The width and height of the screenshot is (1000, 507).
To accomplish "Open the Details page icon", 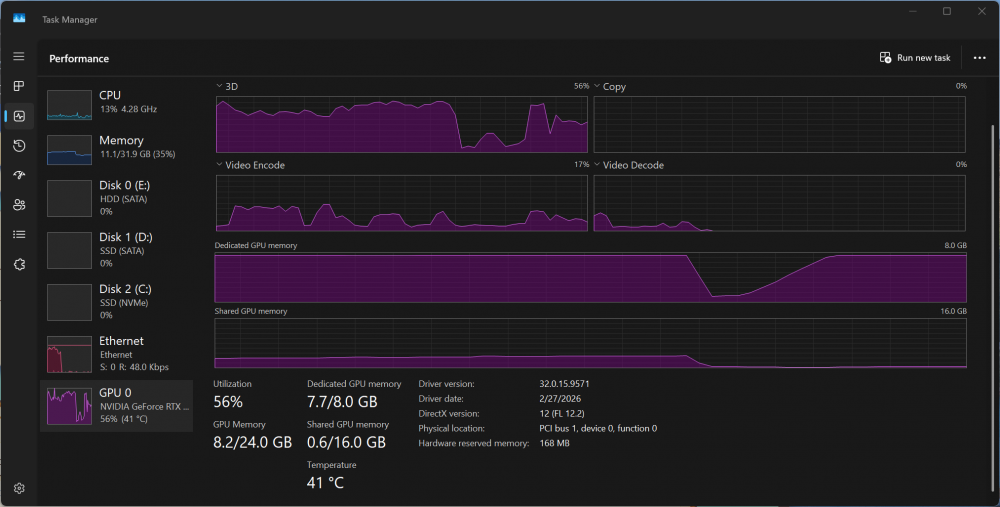I will (x=19, y=234).
